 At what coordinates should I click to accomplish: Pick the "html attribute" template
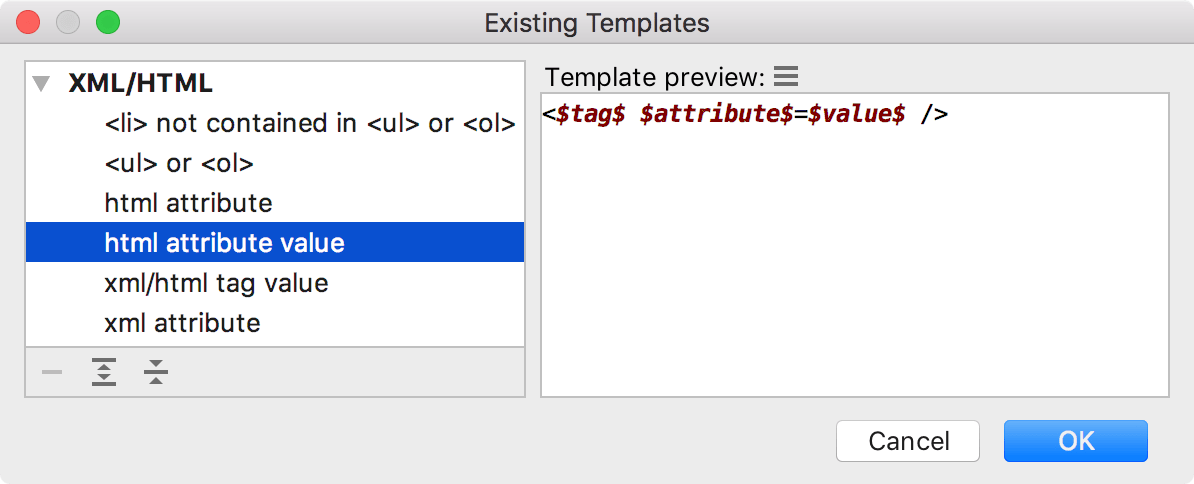click(x=188, y=203)
